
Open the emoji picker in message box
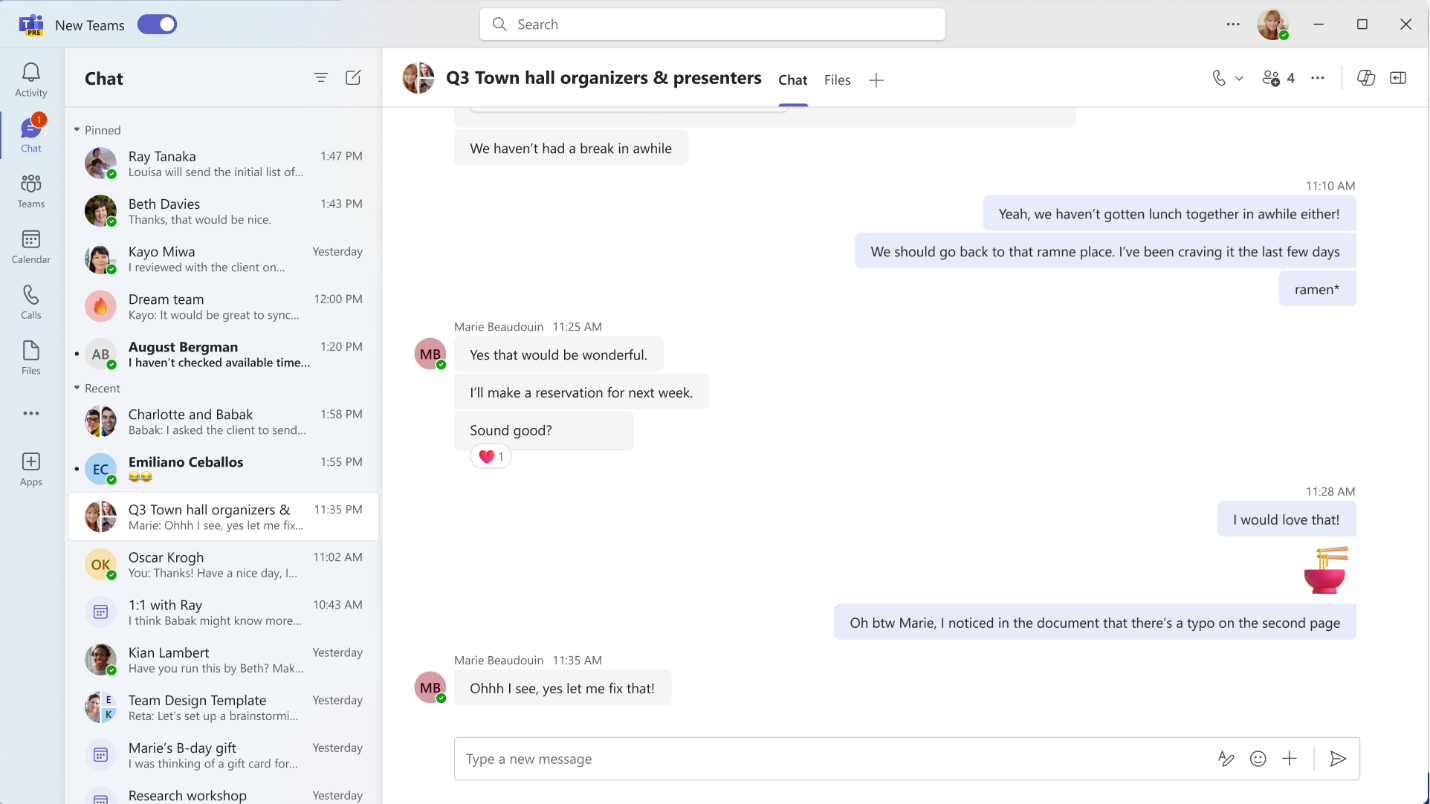click(x=1258, y=759)
